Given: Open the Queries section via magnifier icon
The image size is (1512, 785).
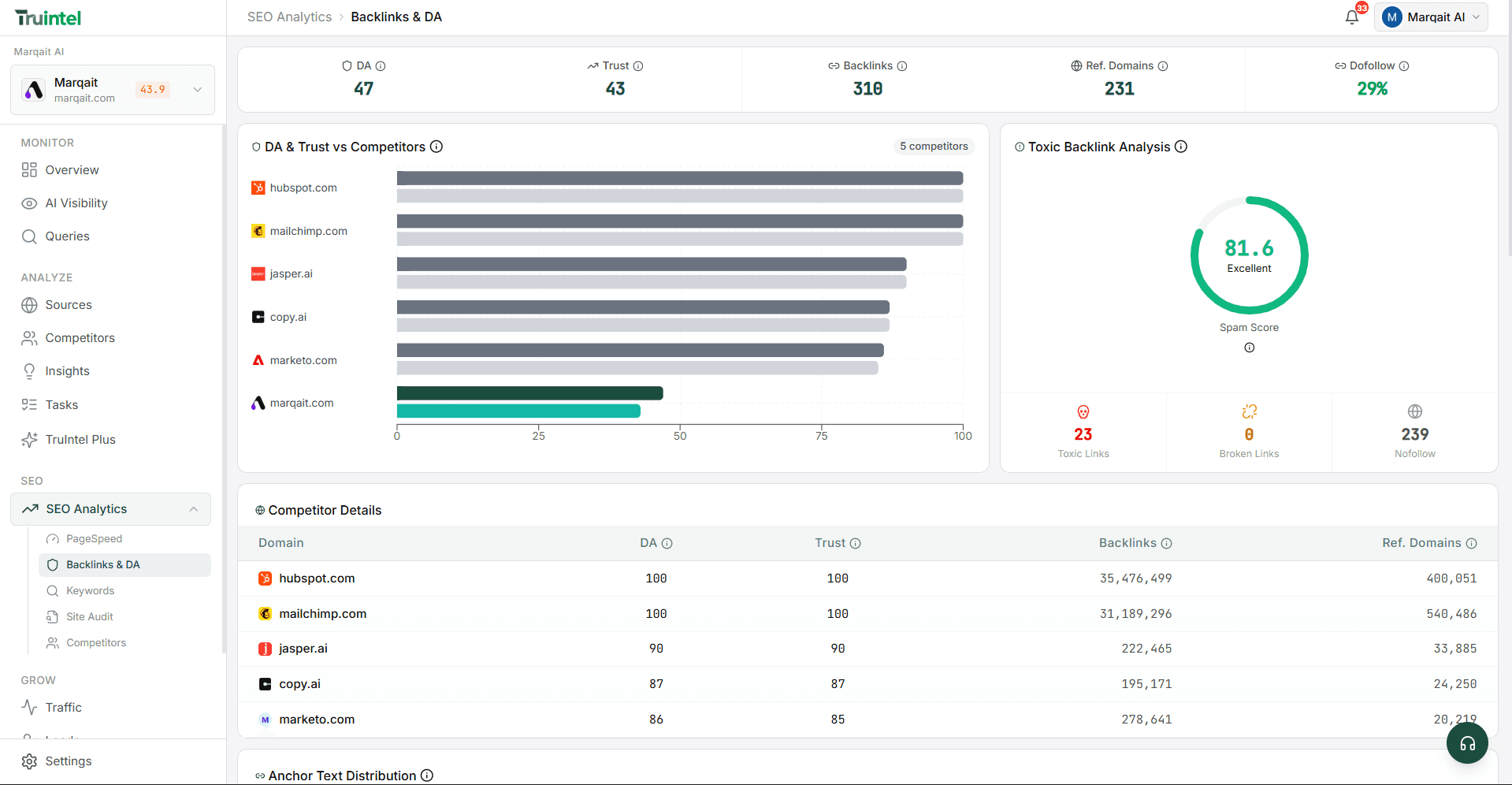Looking at the screenshot, I should pyautogui.click(x=29, y=236).
